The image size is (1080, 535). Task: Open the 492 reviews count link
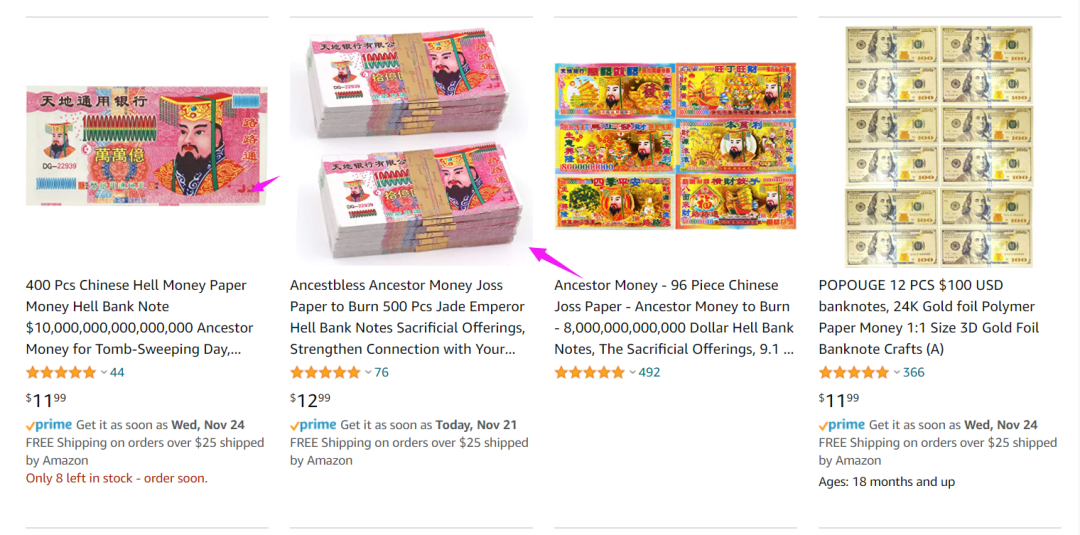click(x=649, y=373)
